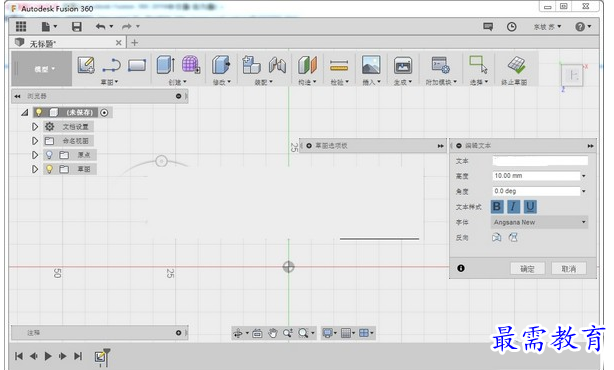Viewport: 614px width, 370px height.
Task: Open the data panel grid icon
Action: 21,26
